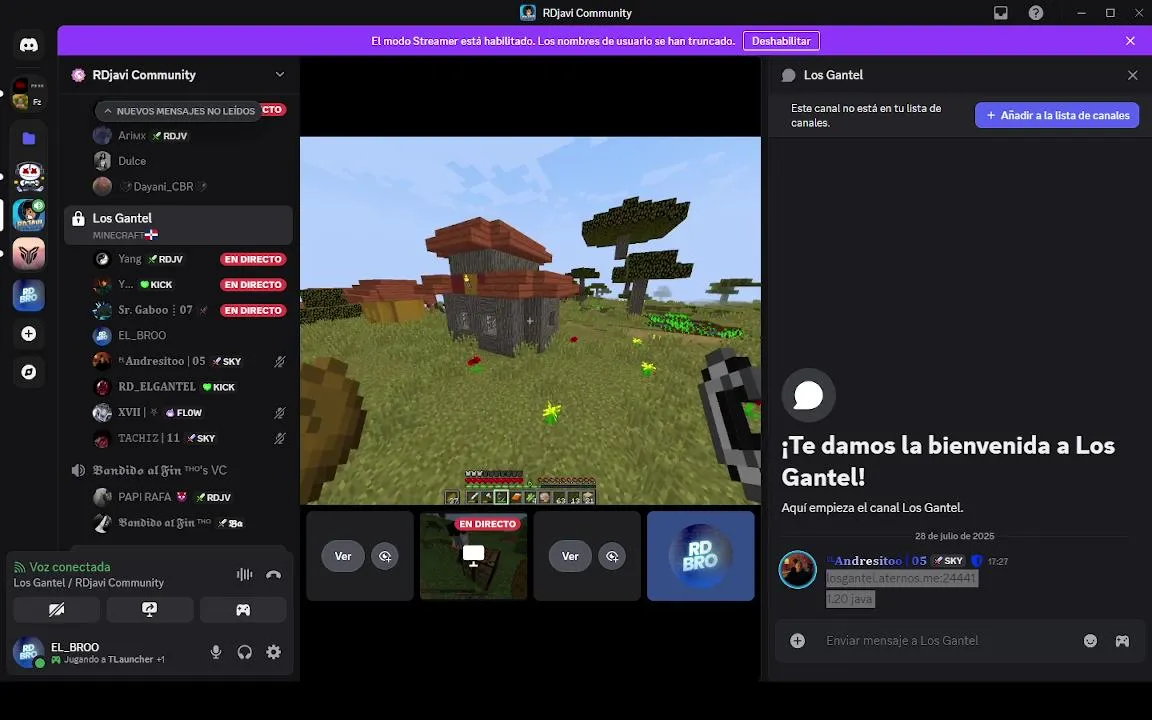Mute the microphone
This screenshot has width=1152, height=720.
[x=216, y=652]
